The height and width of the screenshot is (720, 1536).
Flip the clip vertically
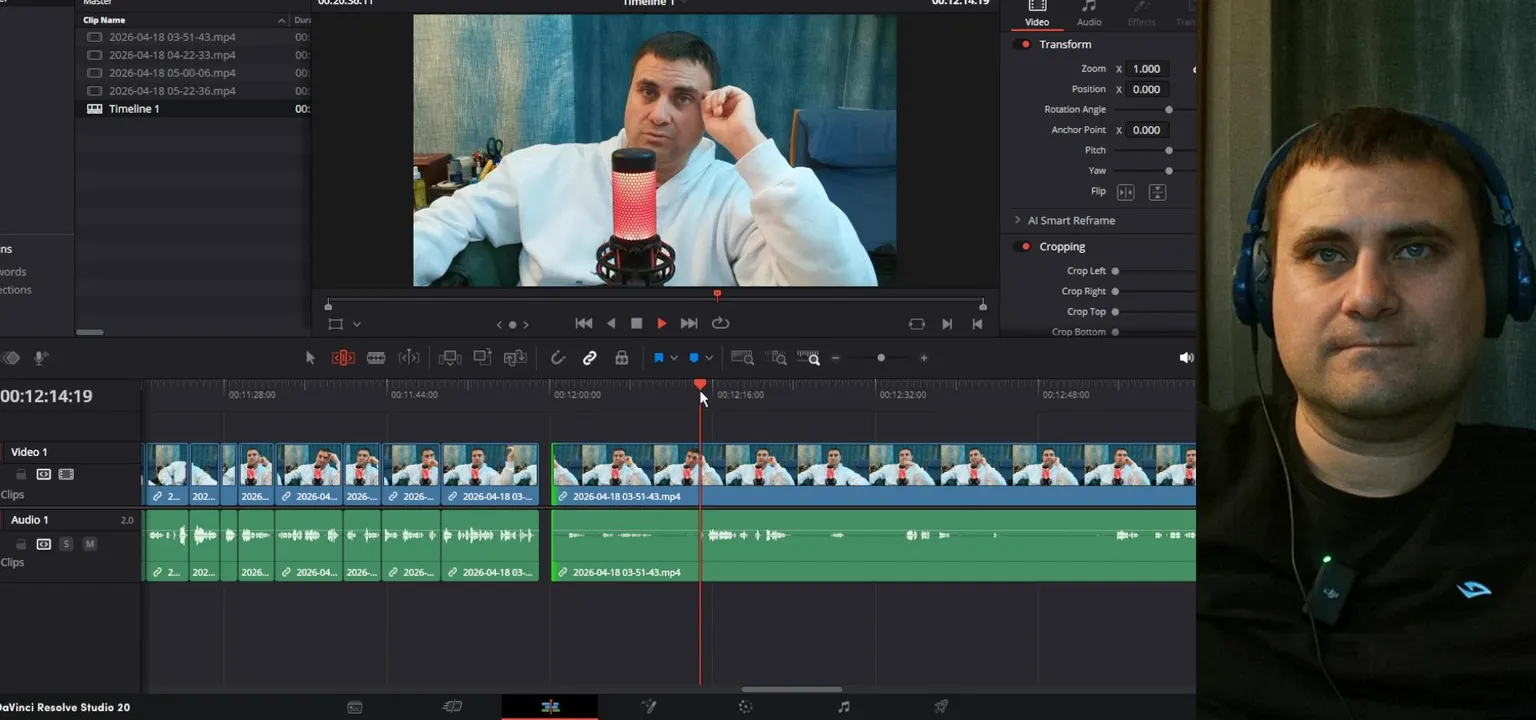click(x=1157, y=192)
